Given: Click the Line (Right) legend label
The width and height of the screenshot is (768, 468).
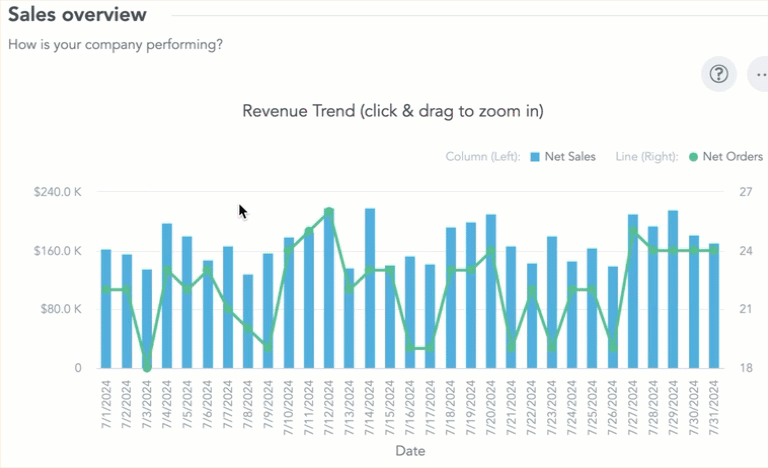Looking at the screenshot, I should click(x=647, y=157).
